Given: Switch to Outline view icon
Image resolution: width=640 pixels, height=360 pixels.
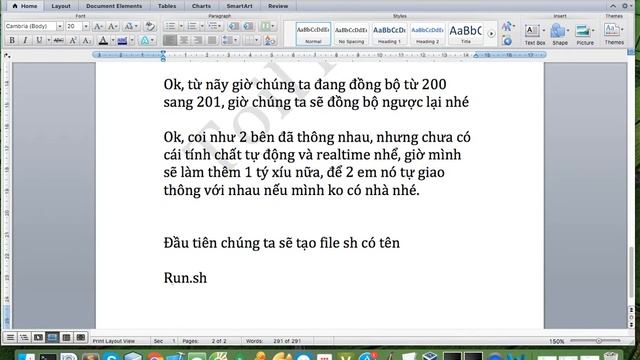Looking at the screenshot, I should (24, 337).
